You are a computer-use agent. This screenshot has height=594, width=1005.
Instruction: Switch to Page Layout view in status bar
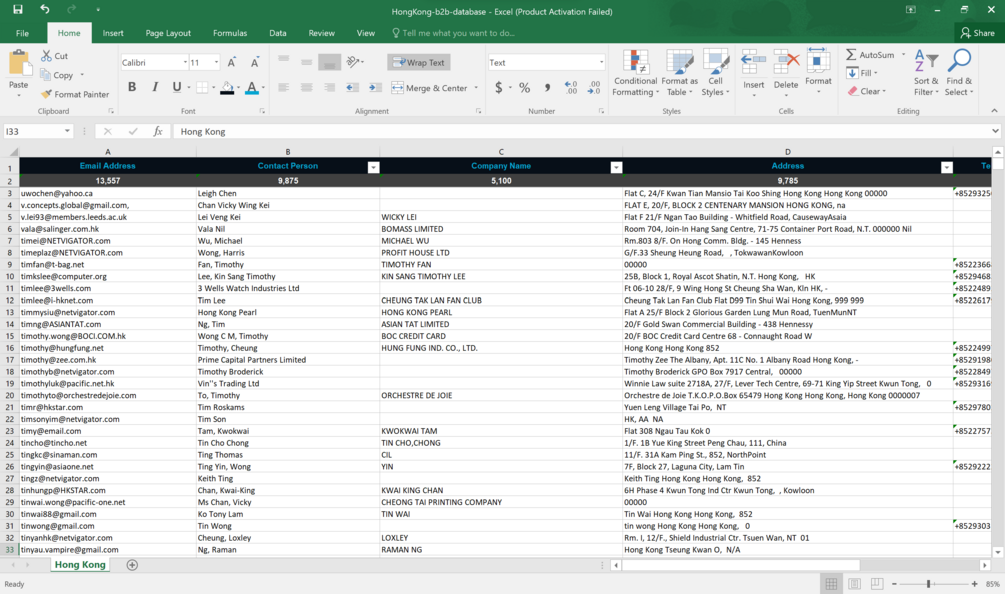pyautogui.click(x=854, y=584)
